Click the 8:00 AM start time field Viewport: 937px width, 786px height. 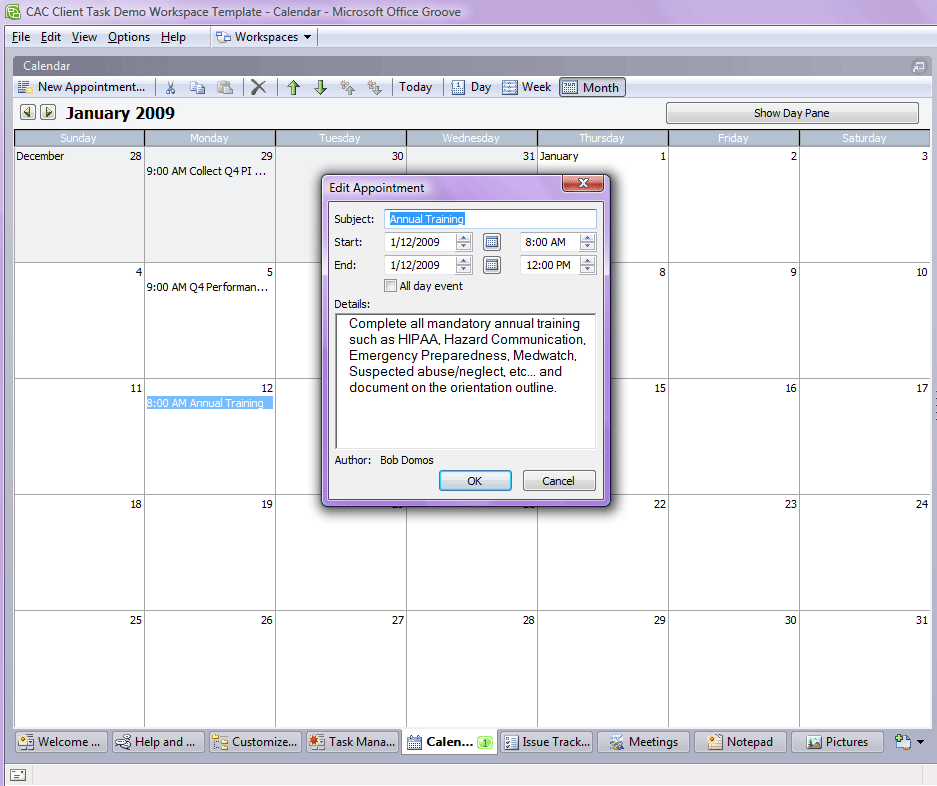pos(550,242)
